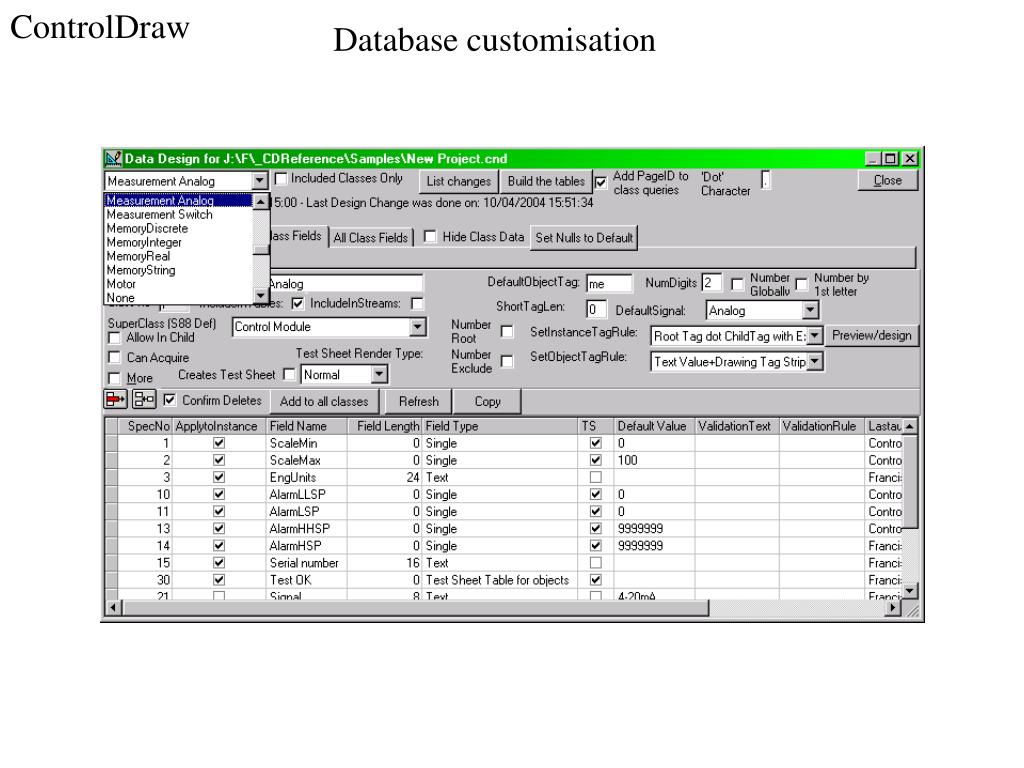The width and height of the screenshot is (1024, 768).
Task: Open the SuperClass Control Module dropdown
Action: 417,327
